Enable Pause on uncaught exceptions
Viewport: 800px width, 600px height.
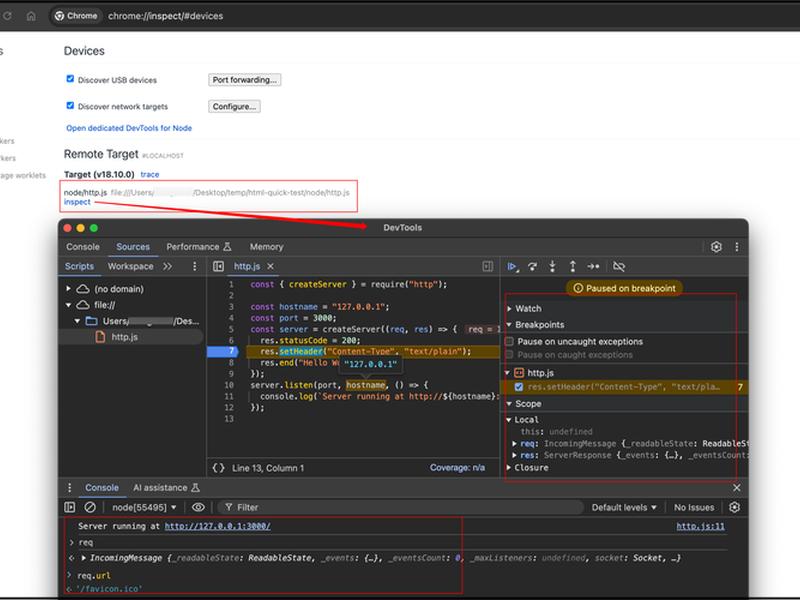tap(509, 341)
